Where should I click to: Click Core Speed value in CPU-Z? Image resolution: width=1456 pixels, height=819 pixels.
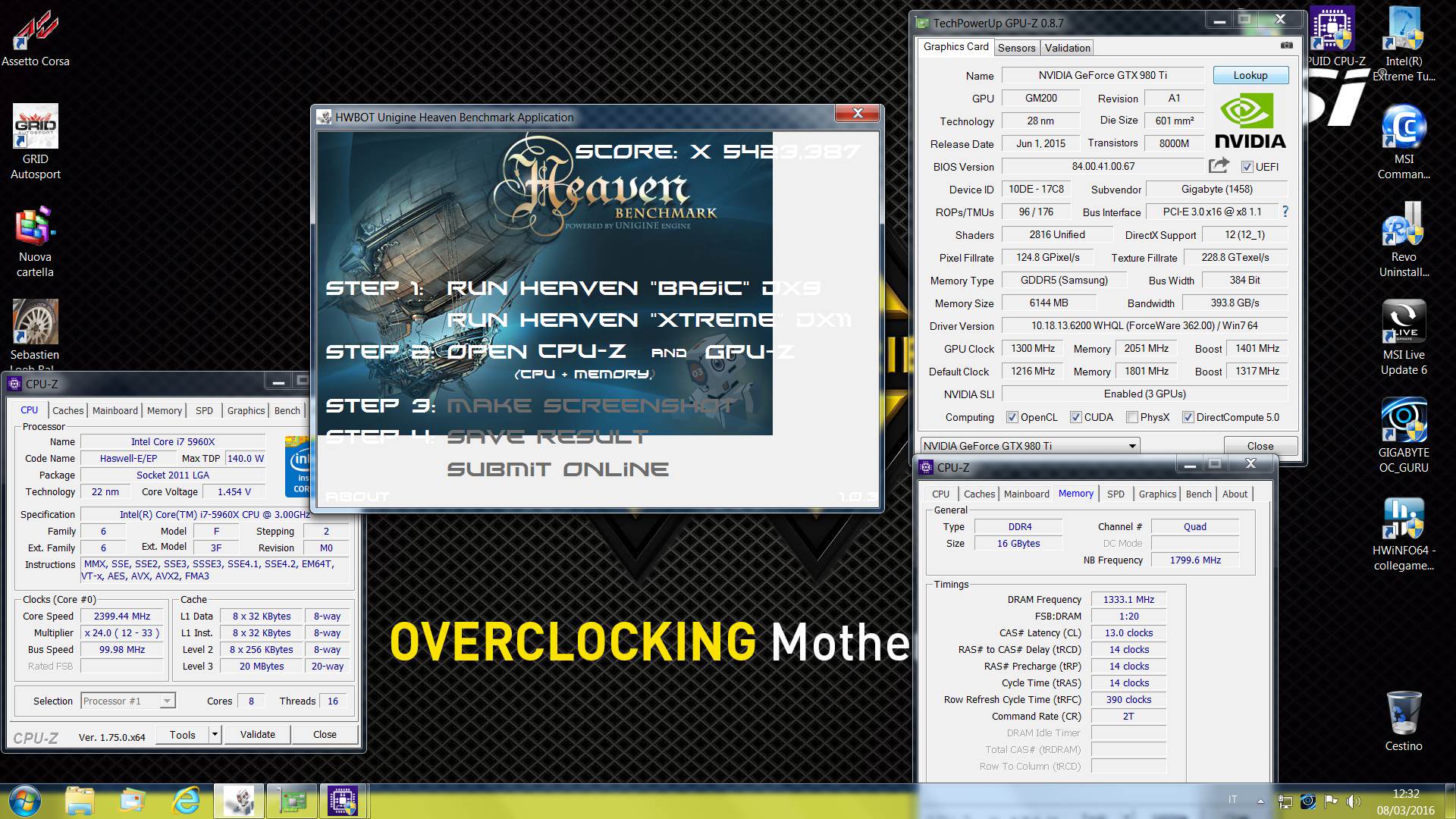coord(121,616)
